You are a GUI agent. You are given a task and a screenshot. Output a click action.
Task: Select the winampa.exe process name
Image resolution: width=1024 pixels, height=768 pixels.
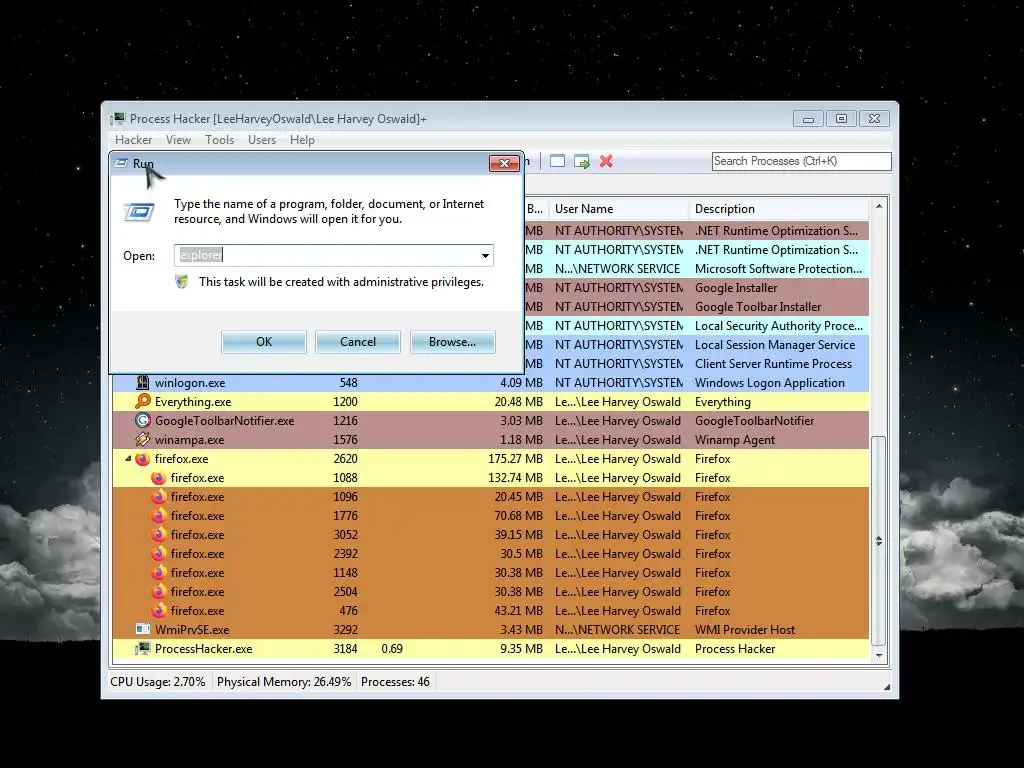point(189,440)
